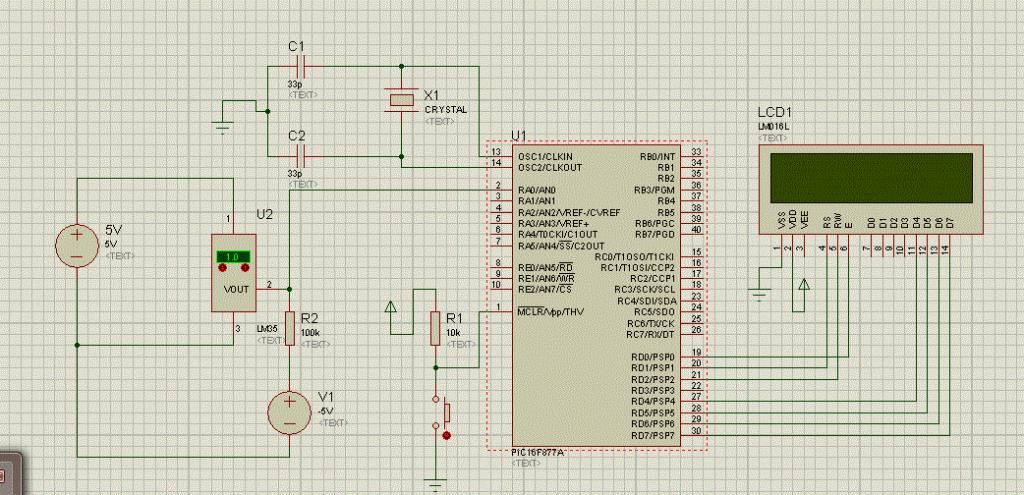Click the U1 reference label
The height and width of the screenshot is (495, 1024).
(519, 136)
